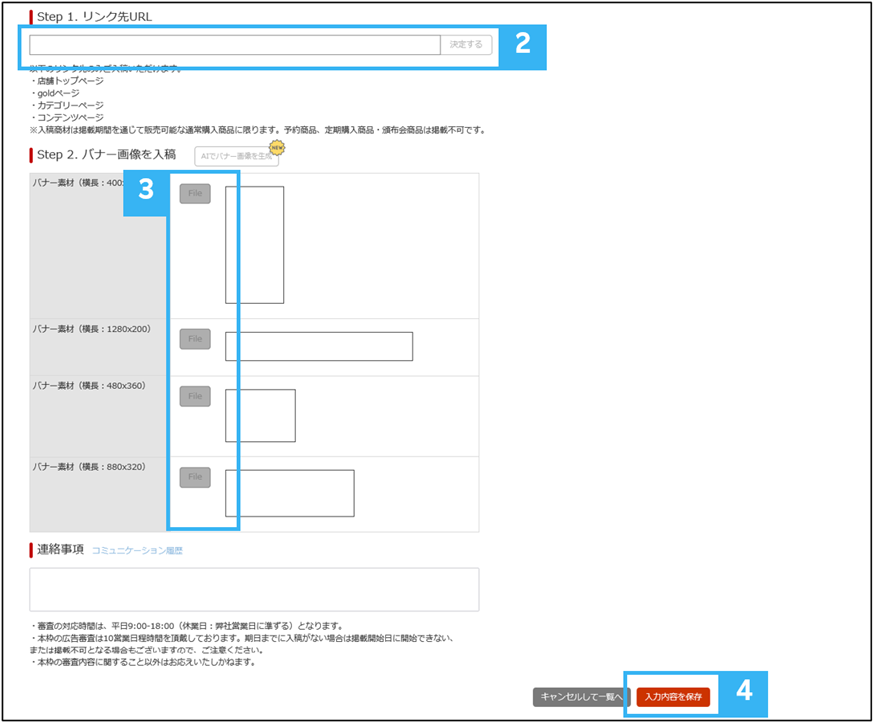Click the バナー素材（横長：880x320） label

click(x=89, y=467)
